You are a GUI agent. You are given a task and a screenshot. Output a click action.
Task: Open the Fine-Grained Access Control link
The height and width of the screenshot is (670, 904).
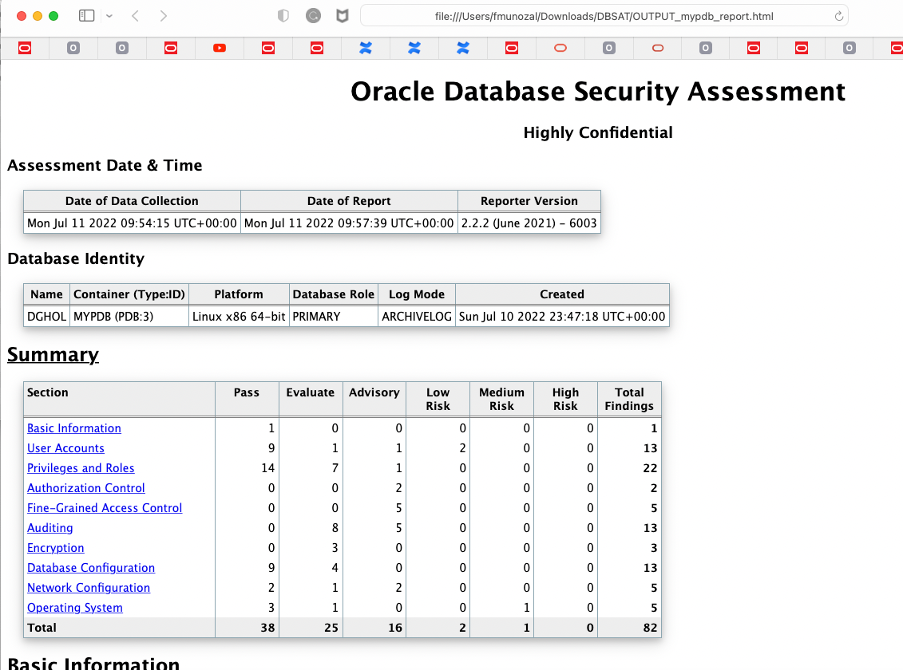click(x=104, y=508)
